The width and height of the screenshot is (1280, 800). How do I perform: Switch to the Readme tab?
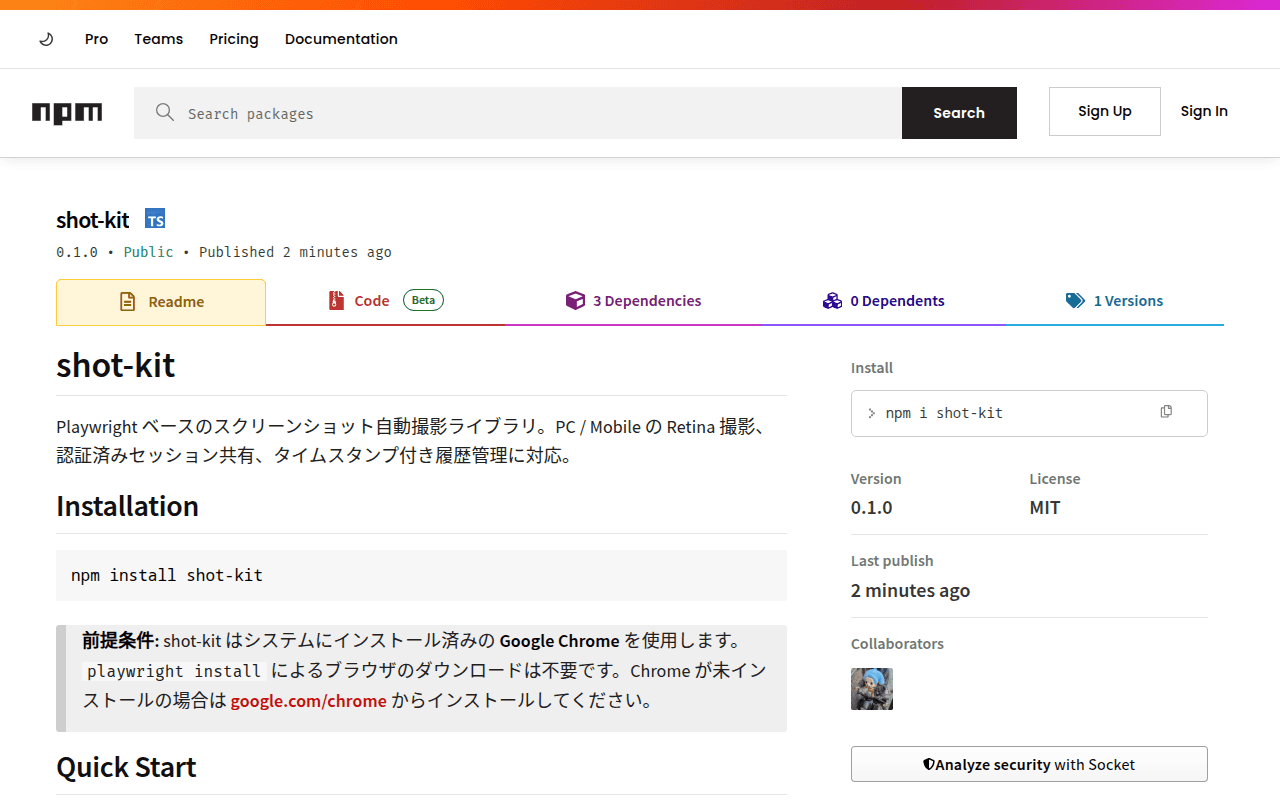[x=161, y=302]
